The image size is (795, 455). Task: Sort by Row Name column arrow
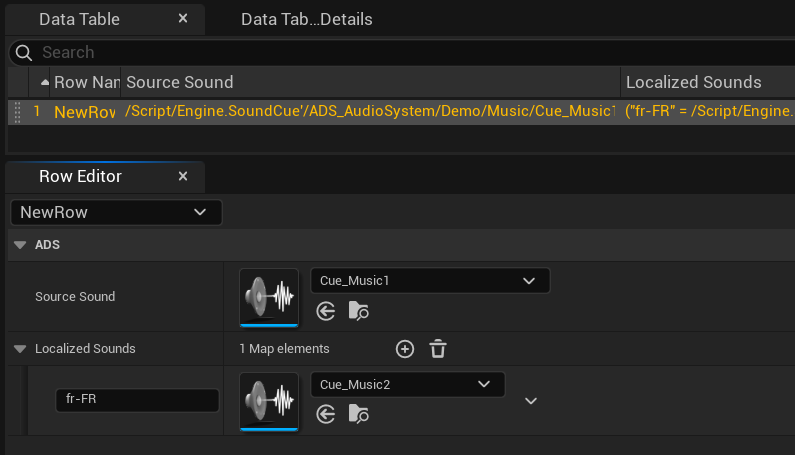point(45,82)
